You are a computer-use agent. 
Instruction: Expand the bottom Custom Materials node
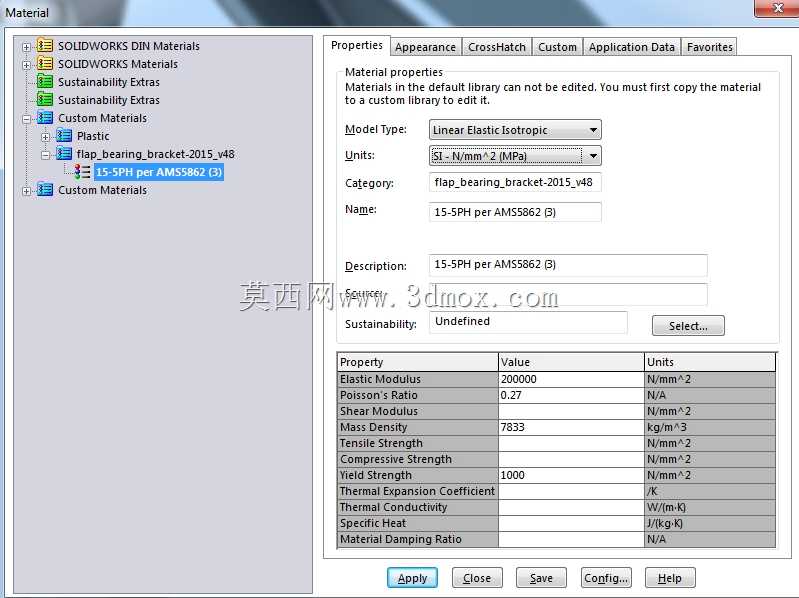(26, 191)
